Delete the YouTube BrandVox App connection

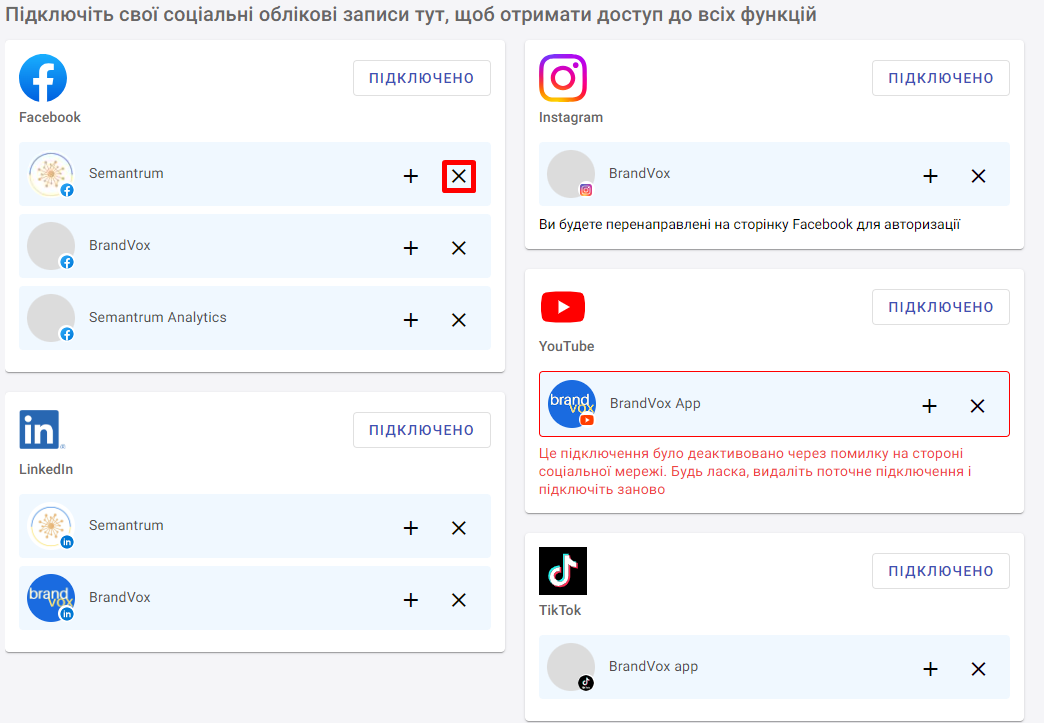pos(977,406)
